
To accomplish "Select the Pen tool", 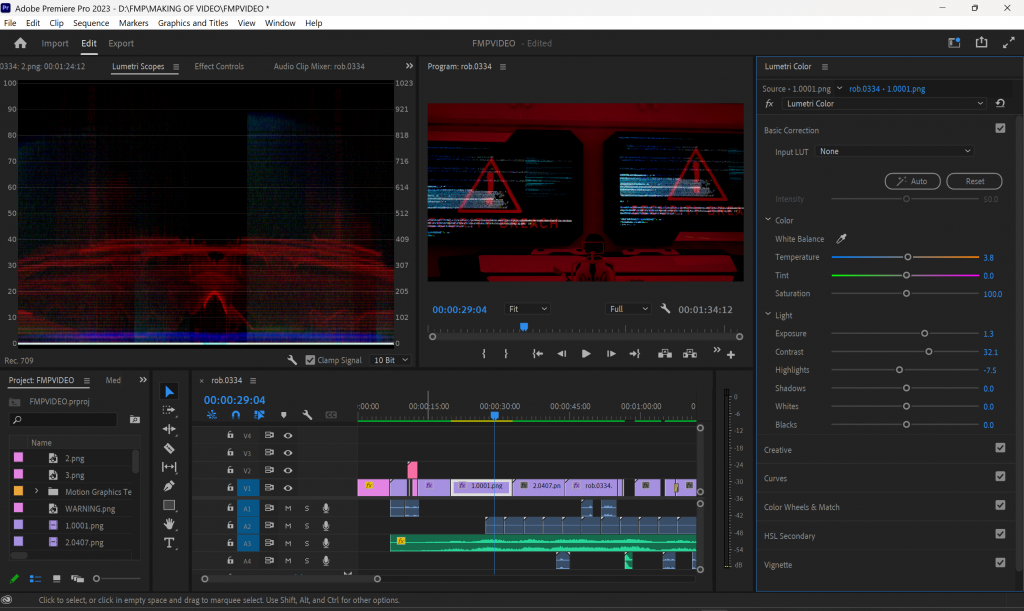I will [x=169, y=486].
